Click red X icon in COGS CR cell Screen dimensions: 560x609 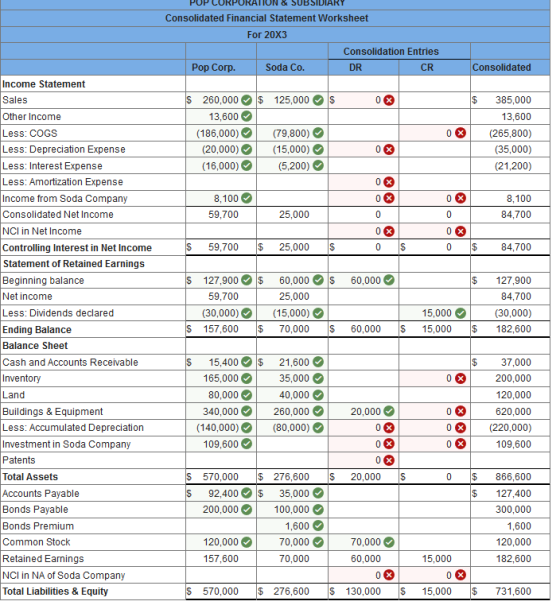click(460, 133)
